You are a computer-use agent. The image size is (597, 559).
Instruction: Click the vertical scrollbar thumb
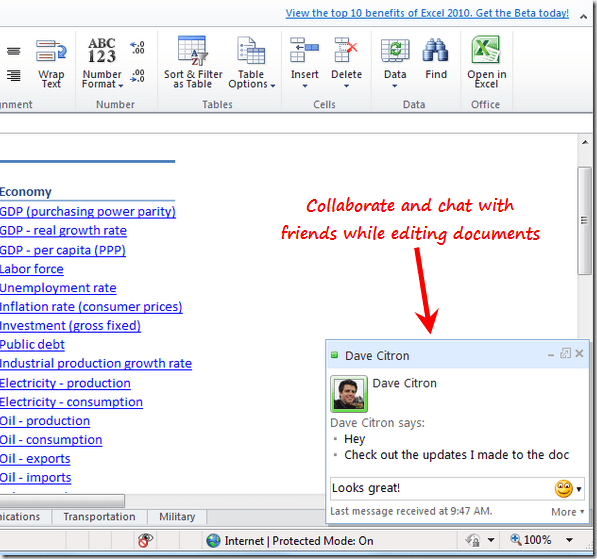[584, 221]
